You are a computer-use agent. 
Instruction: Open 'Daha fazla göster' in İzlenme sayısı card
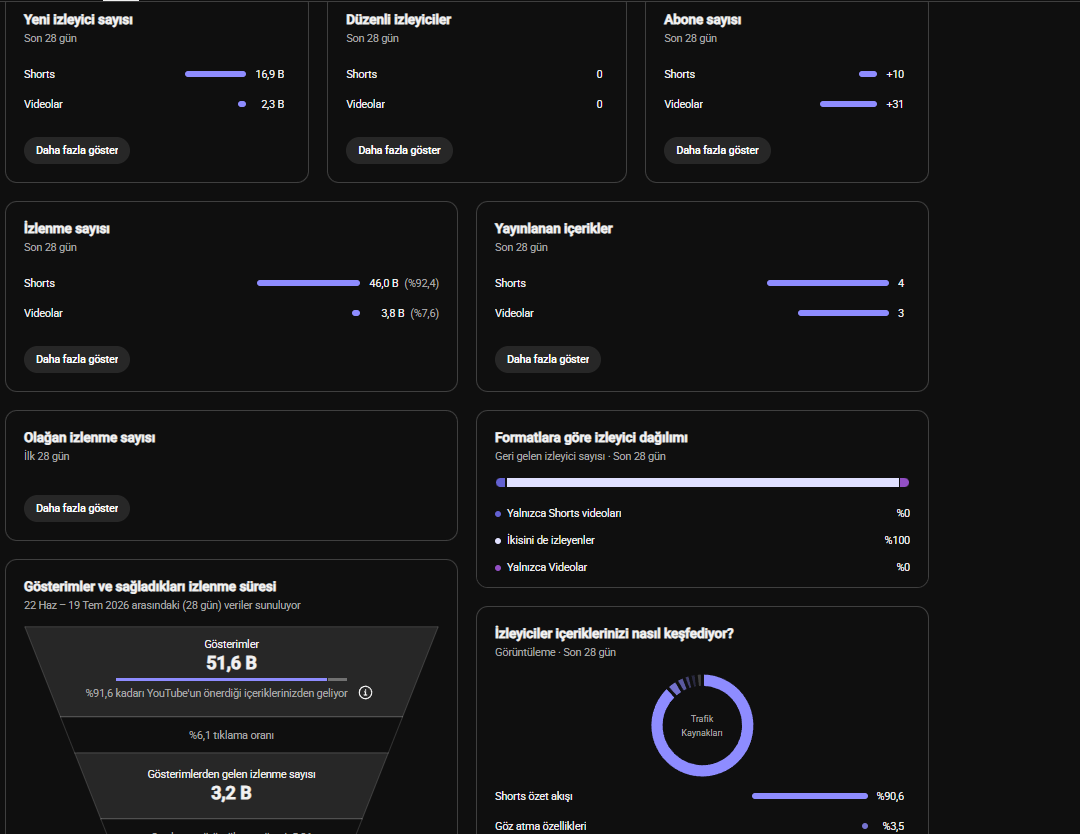point(76,359)
